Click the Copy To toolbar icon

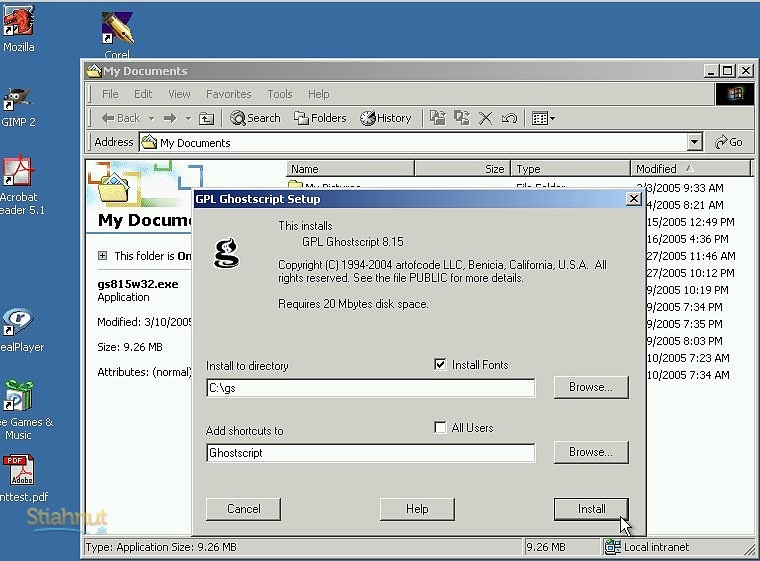tap(461, 118)
